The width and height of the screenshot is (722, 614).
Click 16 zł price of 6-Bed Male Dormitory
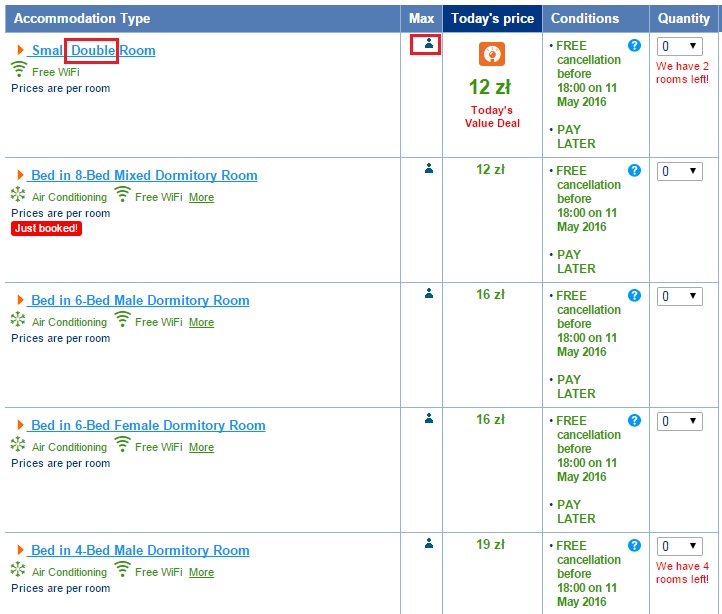tap(490, 294)
